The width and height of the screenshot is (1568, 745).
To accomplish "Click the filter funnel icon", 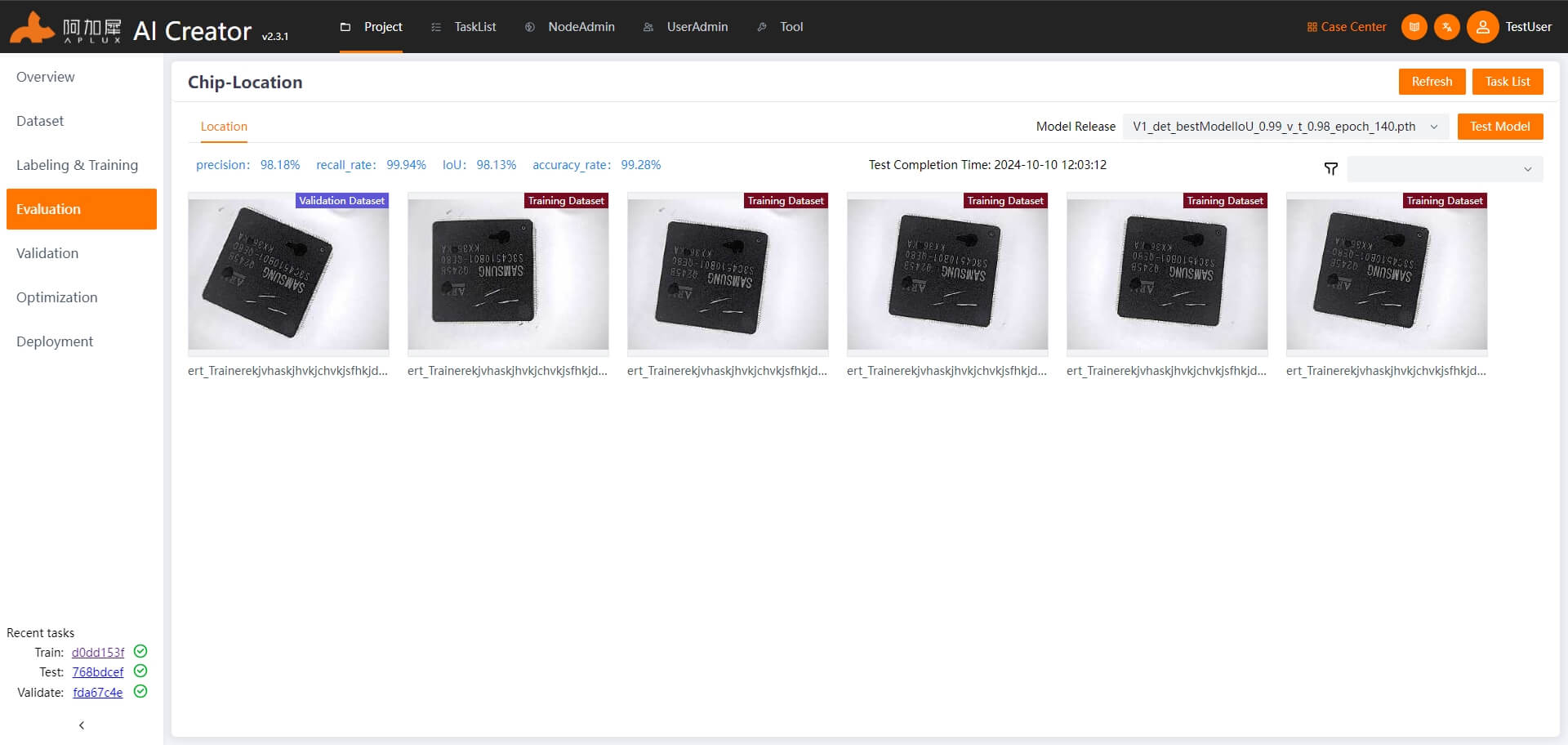I will click(1331, 169).
